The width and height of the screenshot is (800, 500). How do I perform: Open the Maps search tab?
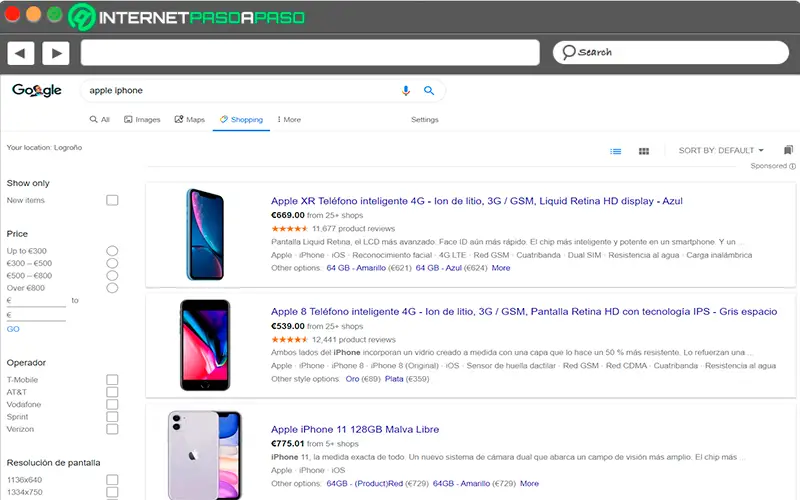pos(189,120)
